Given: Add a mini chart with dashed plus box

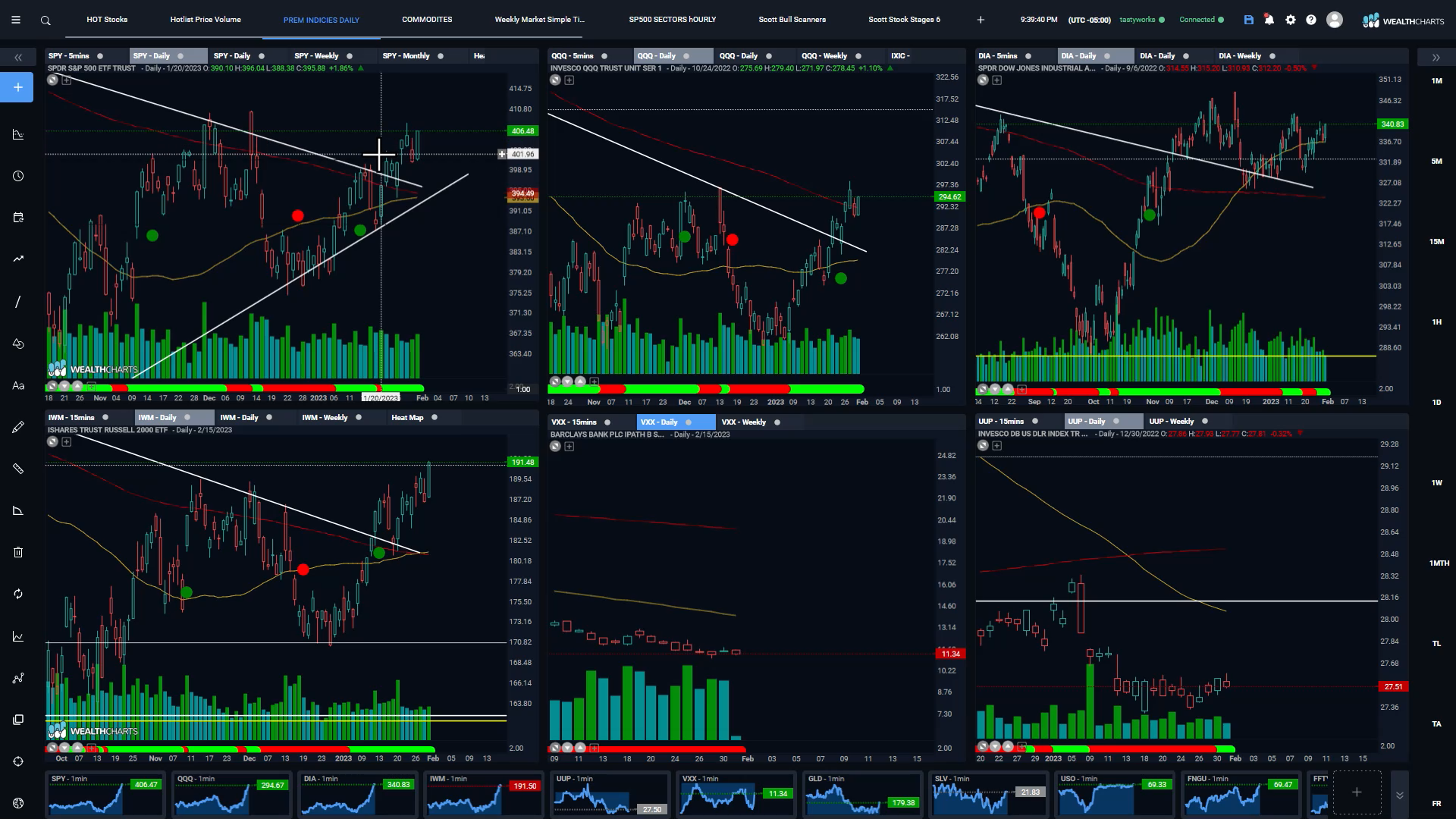Looking at the screenshot, I should (x=1357, y=792).
